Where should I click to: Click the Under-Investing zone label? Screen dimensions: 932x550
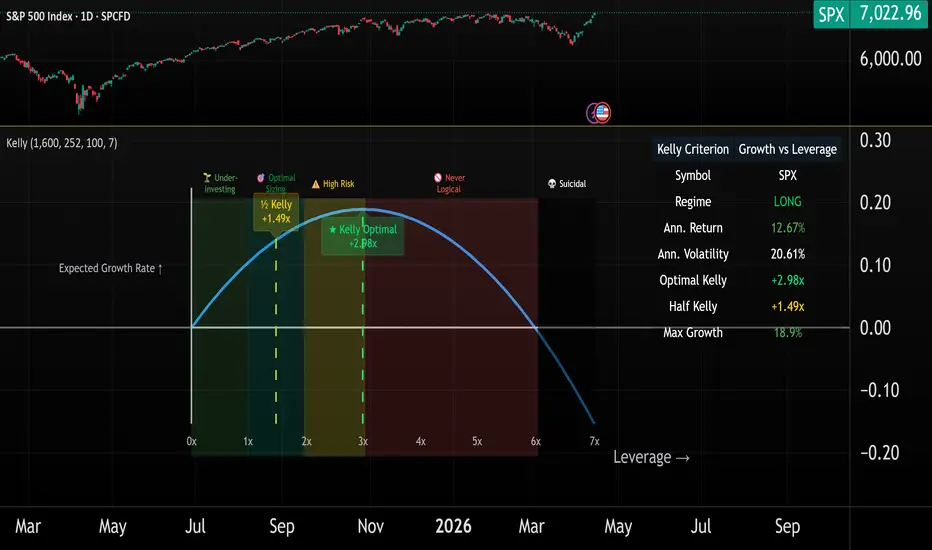pos(220,183)
